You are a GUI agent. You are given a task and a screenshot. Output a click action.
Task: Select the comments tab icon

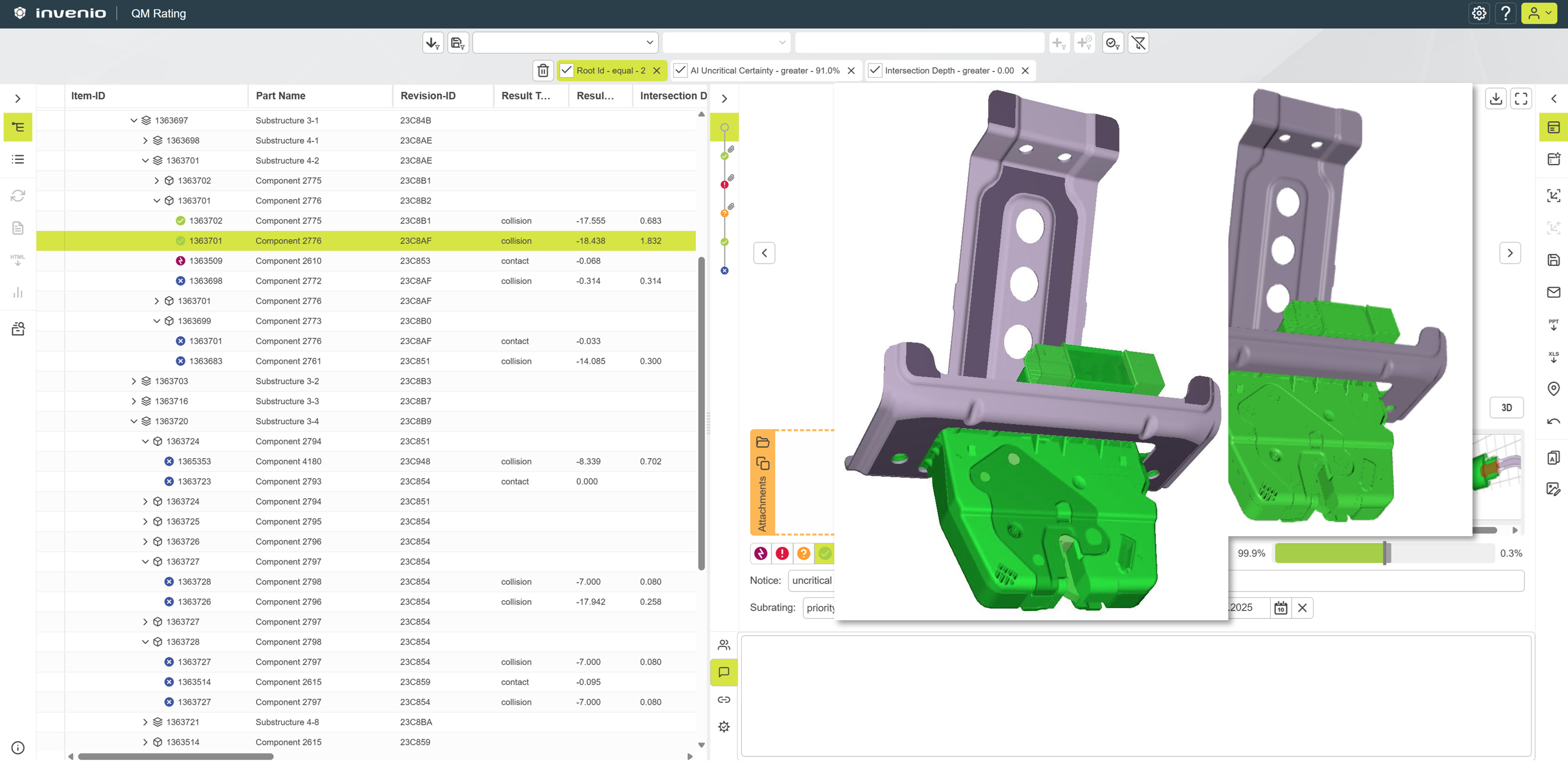point(724,672)
